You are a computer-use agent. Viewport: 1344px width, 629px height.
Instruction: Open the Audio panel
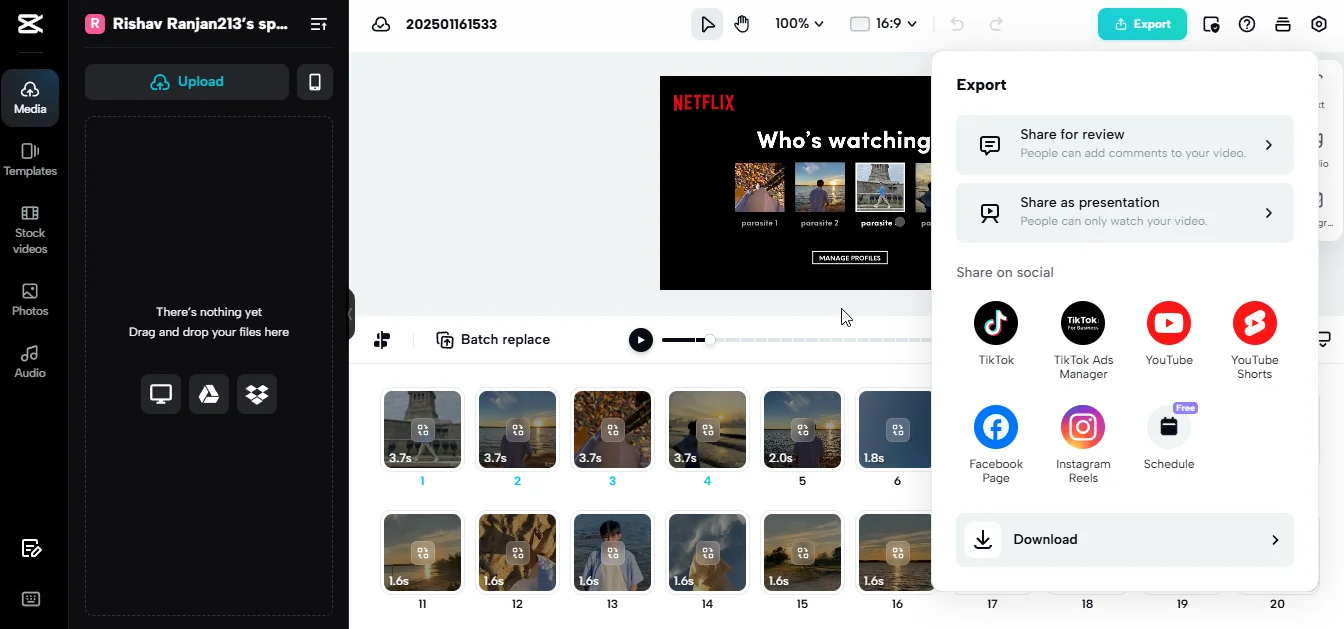coord(30,362)
